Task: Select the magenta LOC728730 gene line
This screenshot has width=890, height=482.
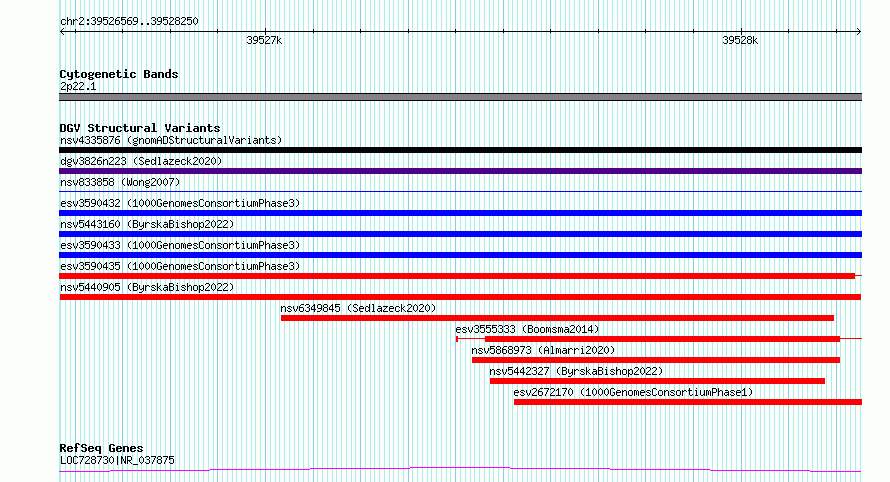Action: point(460,470)
